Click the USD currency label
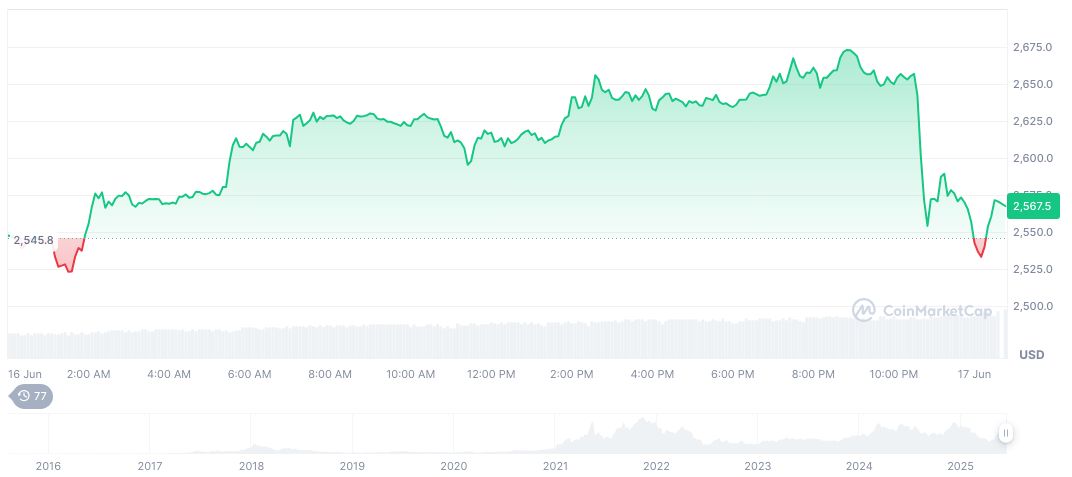This screenshot has width=1072, height=477. pos(1031,355)
